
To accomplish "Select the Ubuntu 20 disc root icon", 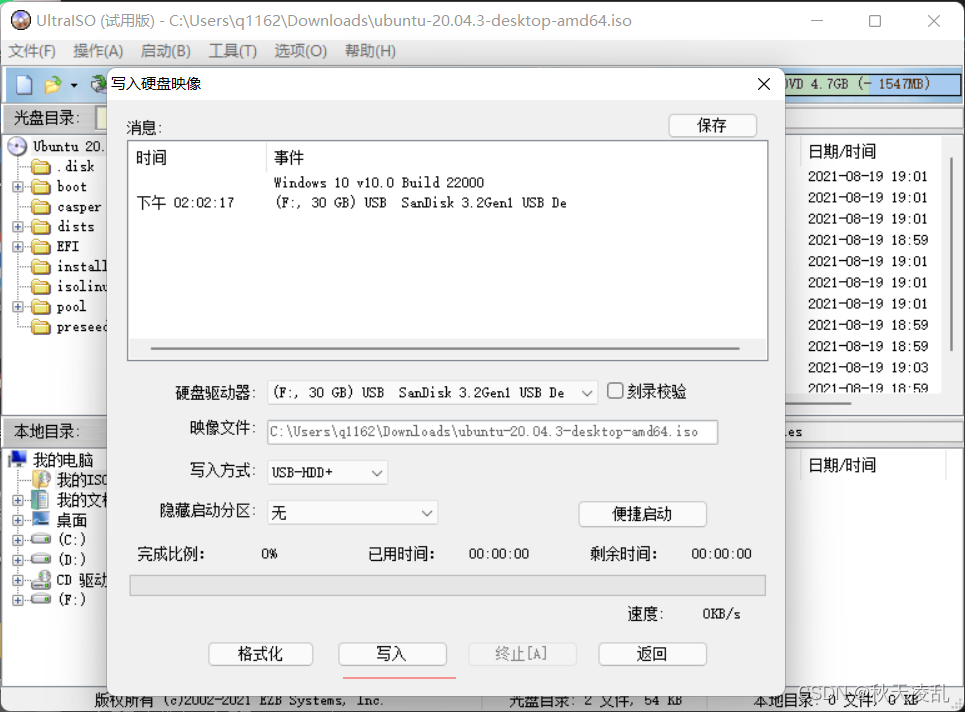I will click(17, 146).
